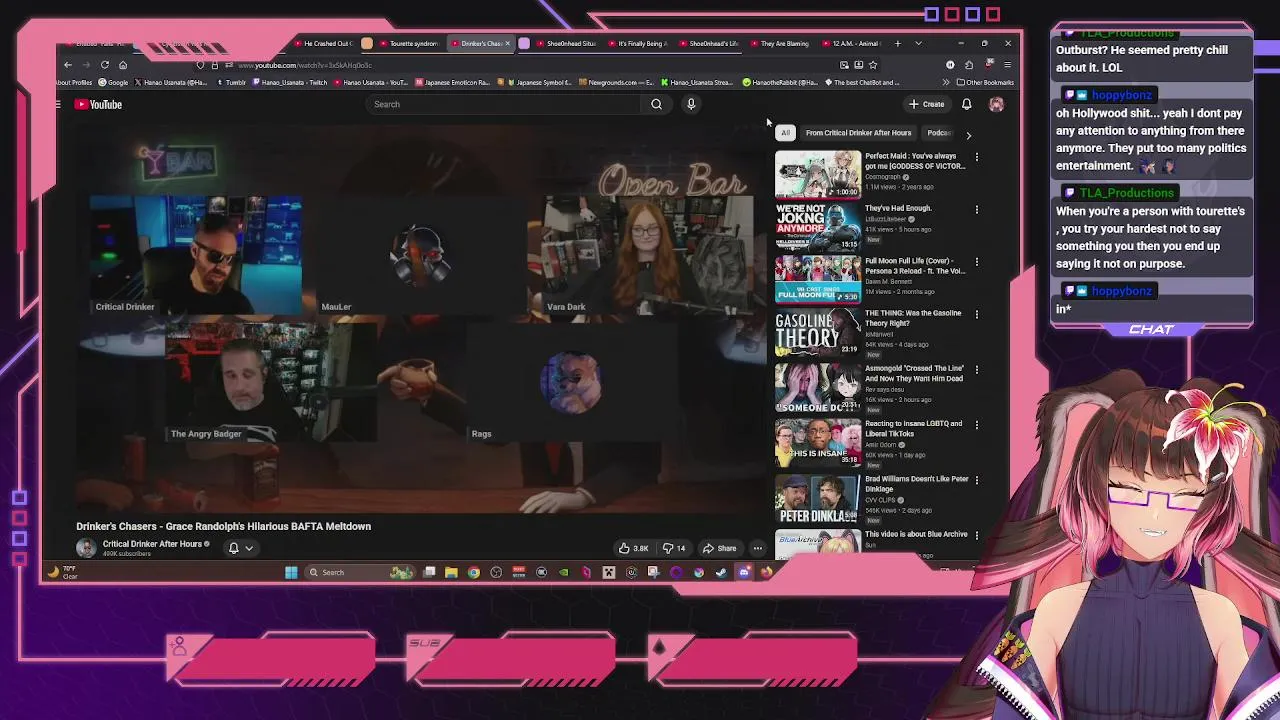Open options for Reacting to Insane TikToks video
This screenshot has height=720, width=1280.
tap(977, 424)
